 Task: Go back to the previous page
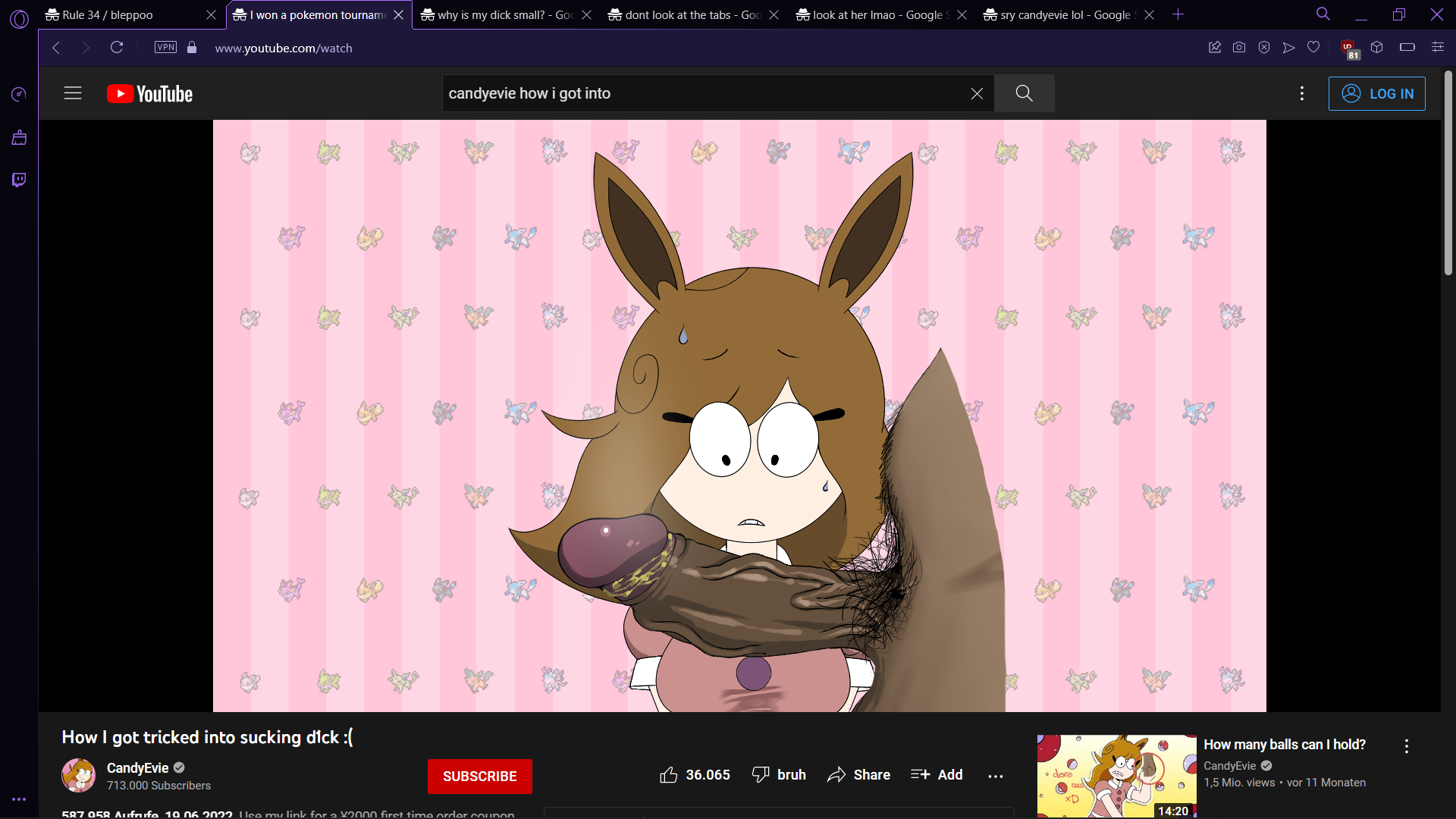click(56, 48)
